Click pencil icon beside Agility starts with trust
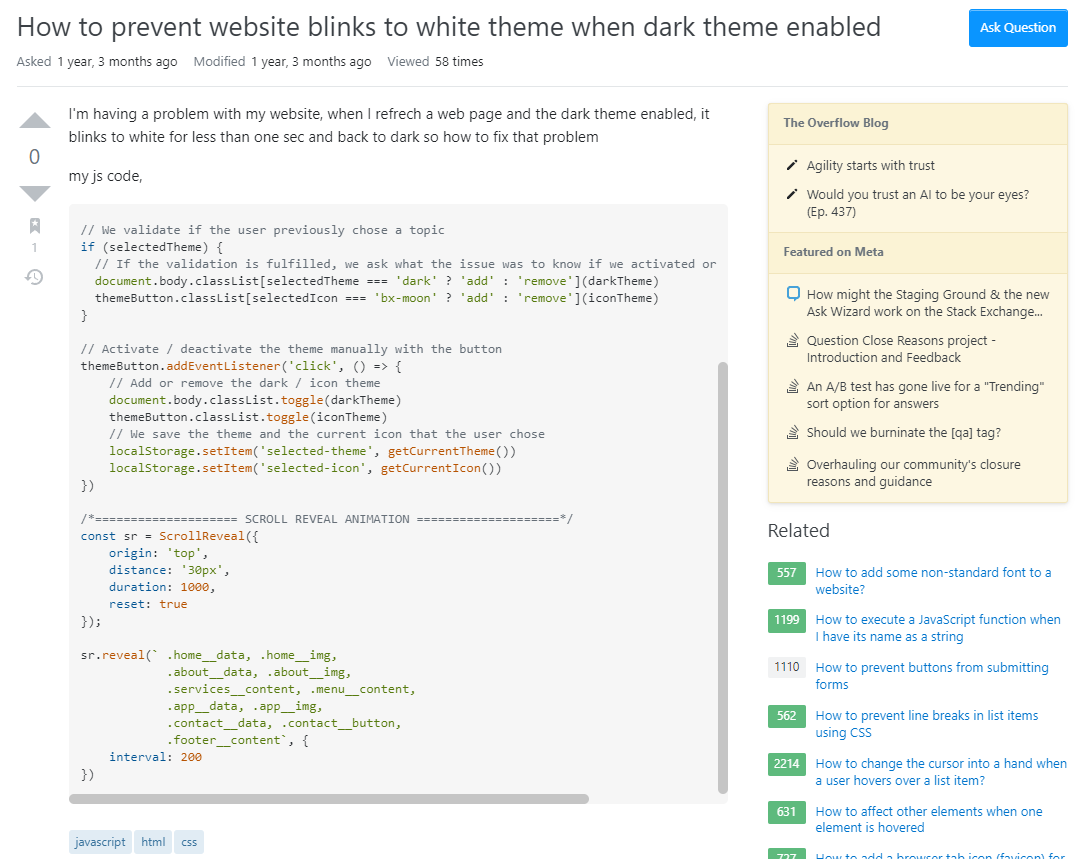The image size is (1081, 859). (x=792, y=166)
